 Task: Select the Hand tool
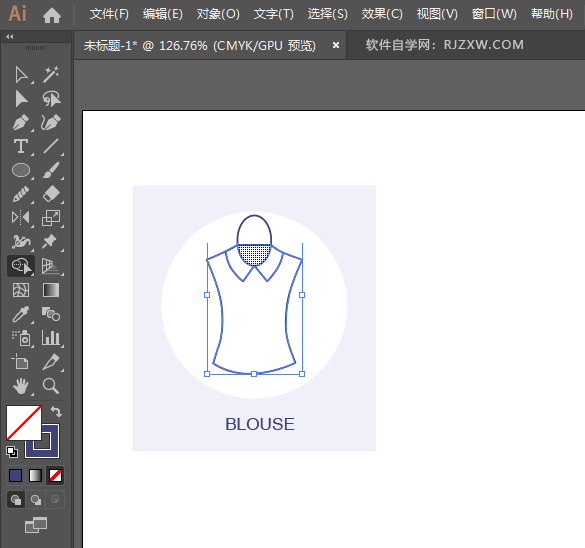(x=21, y=386)
